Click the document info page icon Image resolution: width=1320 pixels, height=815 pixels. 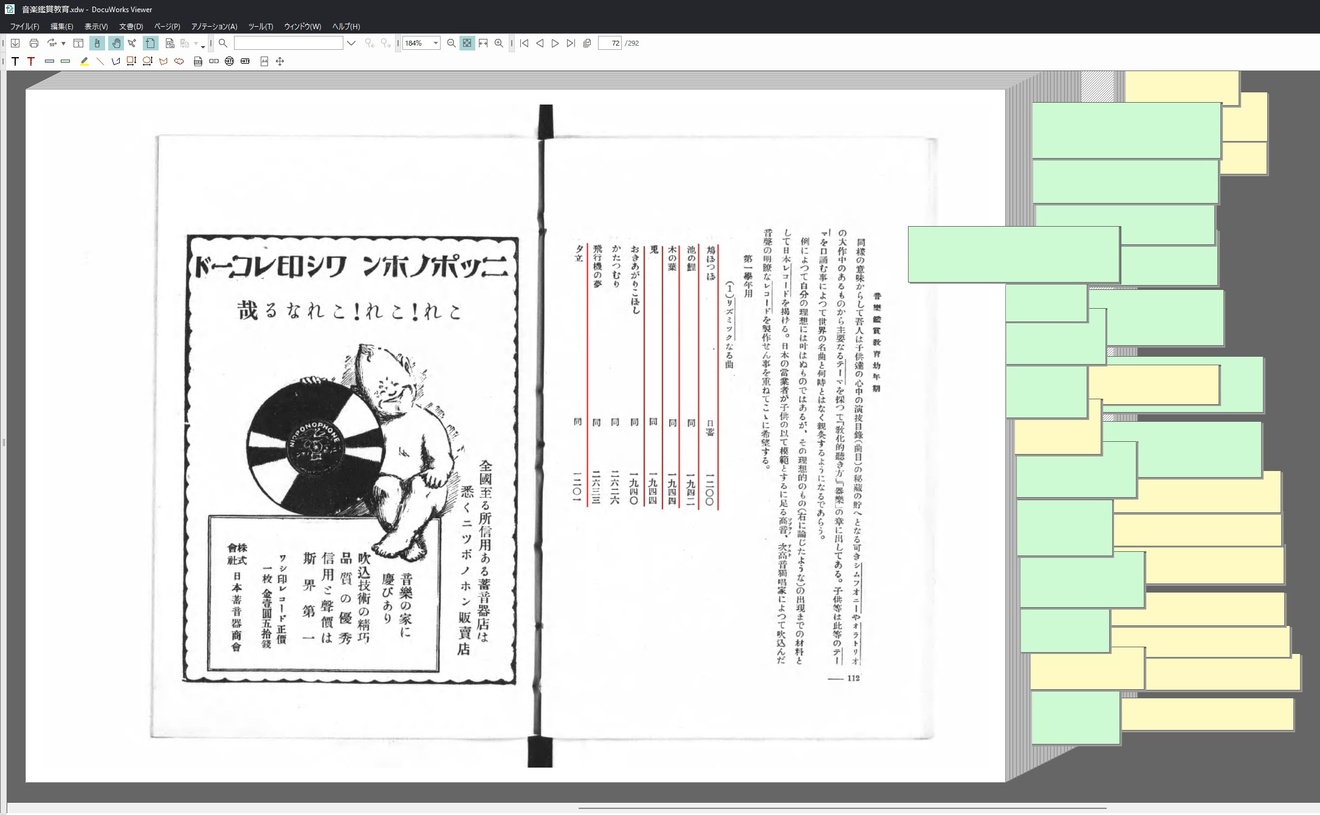170,43
